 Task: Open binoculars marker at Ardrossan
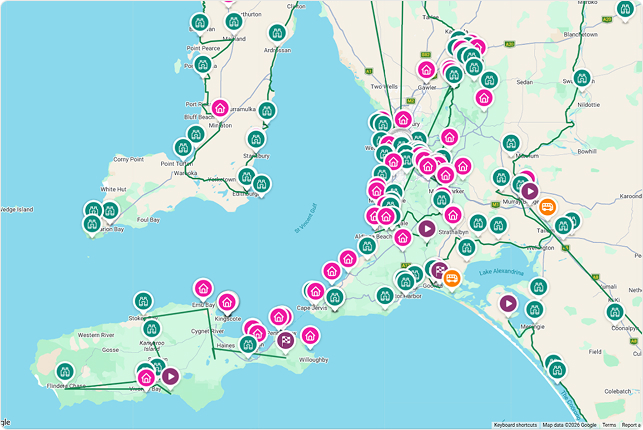277,32
